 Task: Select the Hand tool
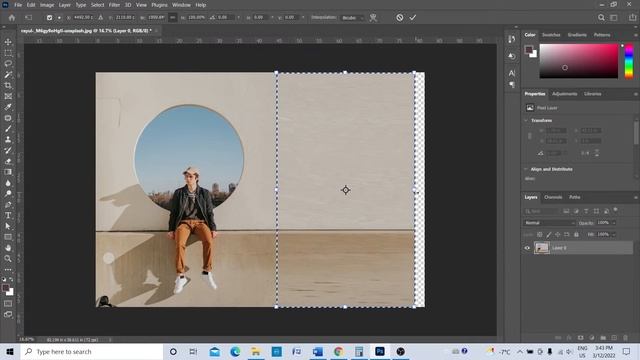coord(8,248)
